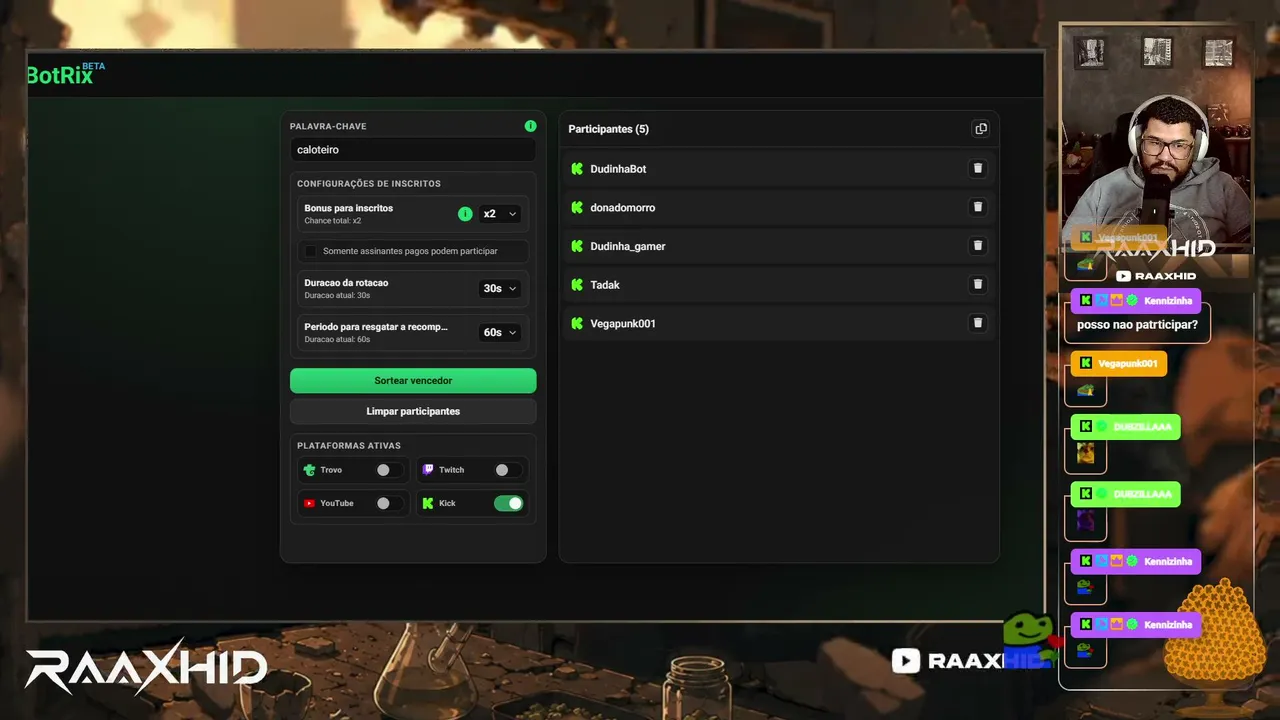The height and width of the screenshot is (720, 1280).
Task: Remove Tadak with the trash icon
Action: (x=978, y=284)
